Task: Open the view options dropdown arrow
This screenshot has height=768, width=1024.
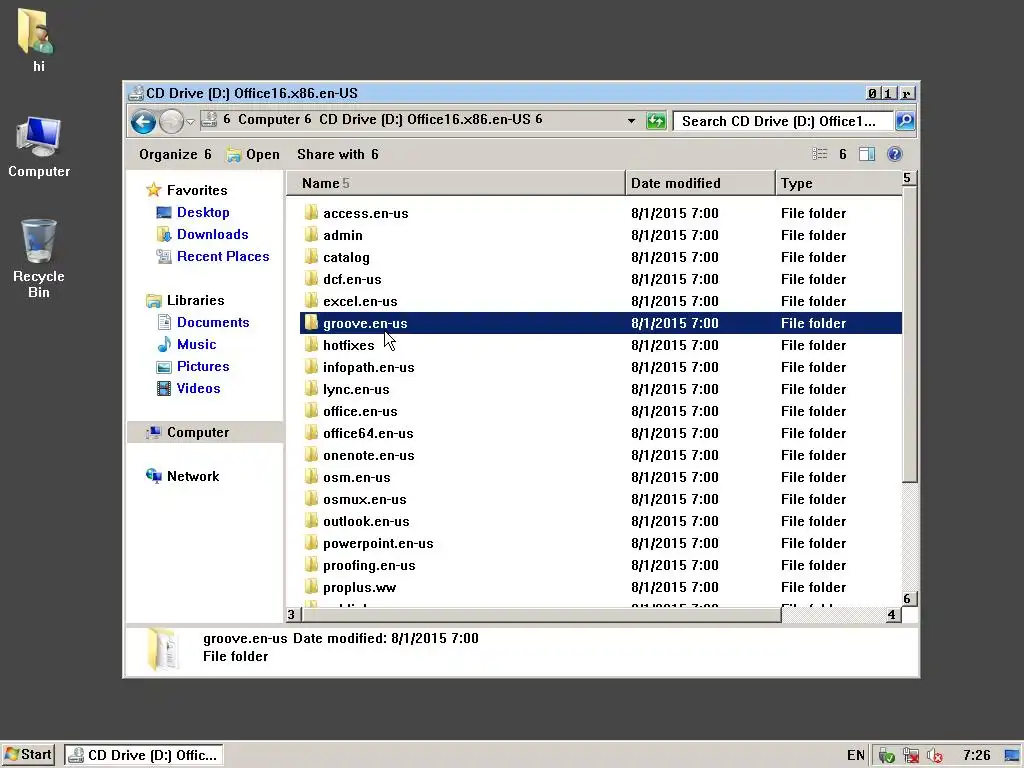Action: [842, 154]
